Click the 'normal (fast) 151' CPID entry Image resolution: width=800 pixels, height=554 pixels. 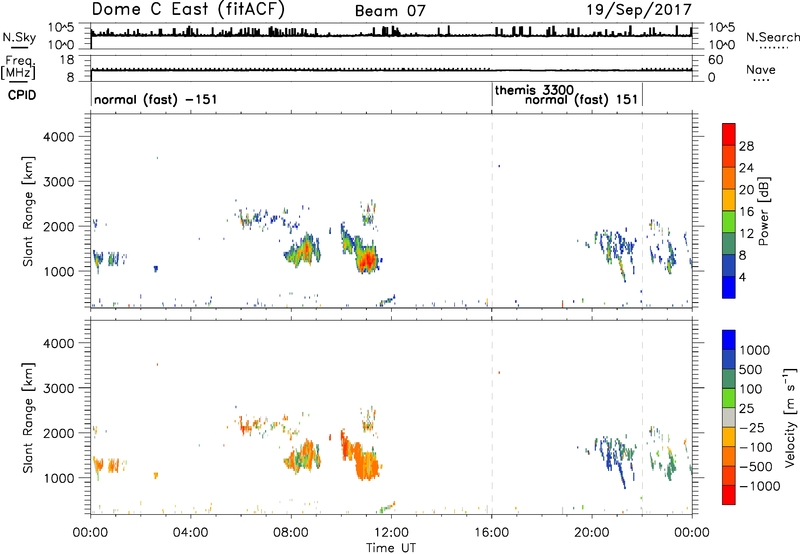581,99
